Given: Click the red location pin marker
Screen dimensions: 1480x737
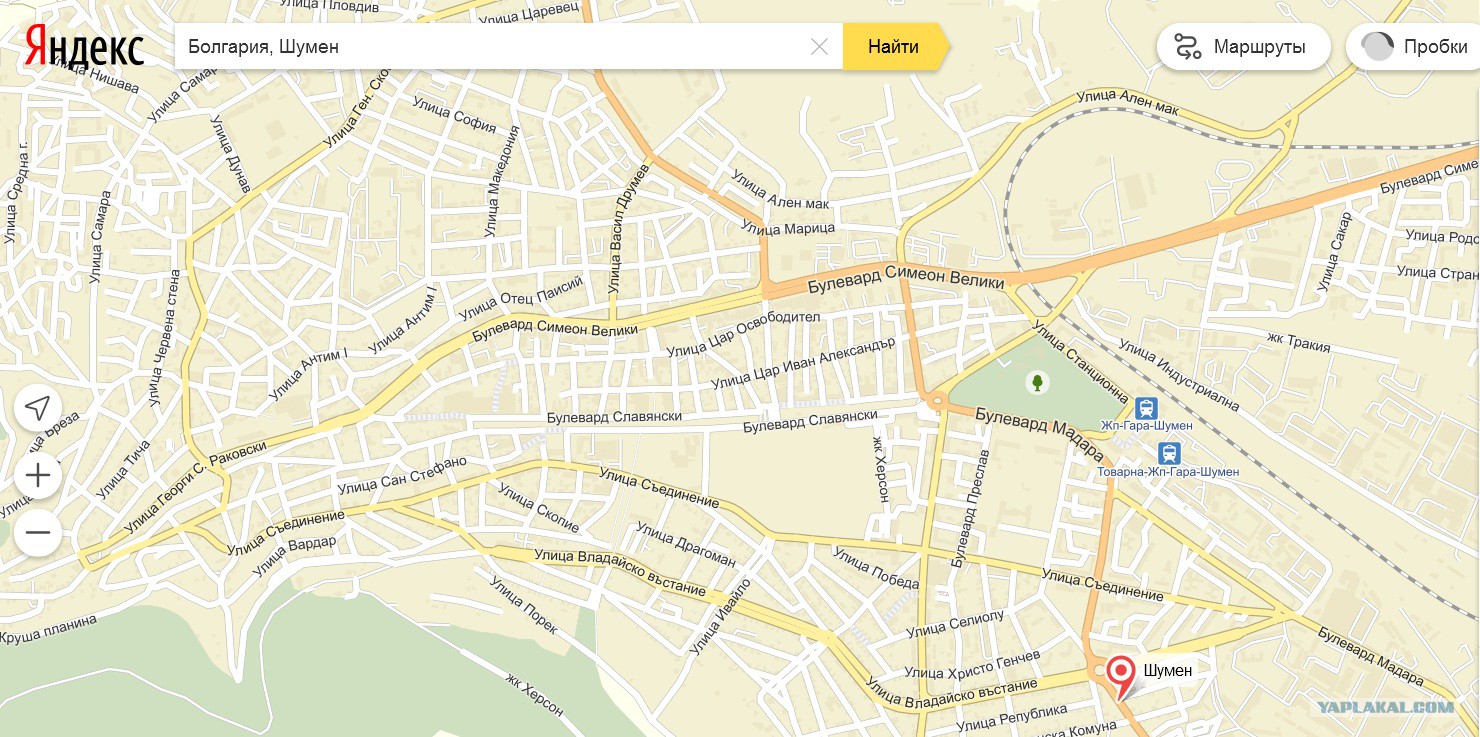Looking at the screenshot, I should [1121, 673].
